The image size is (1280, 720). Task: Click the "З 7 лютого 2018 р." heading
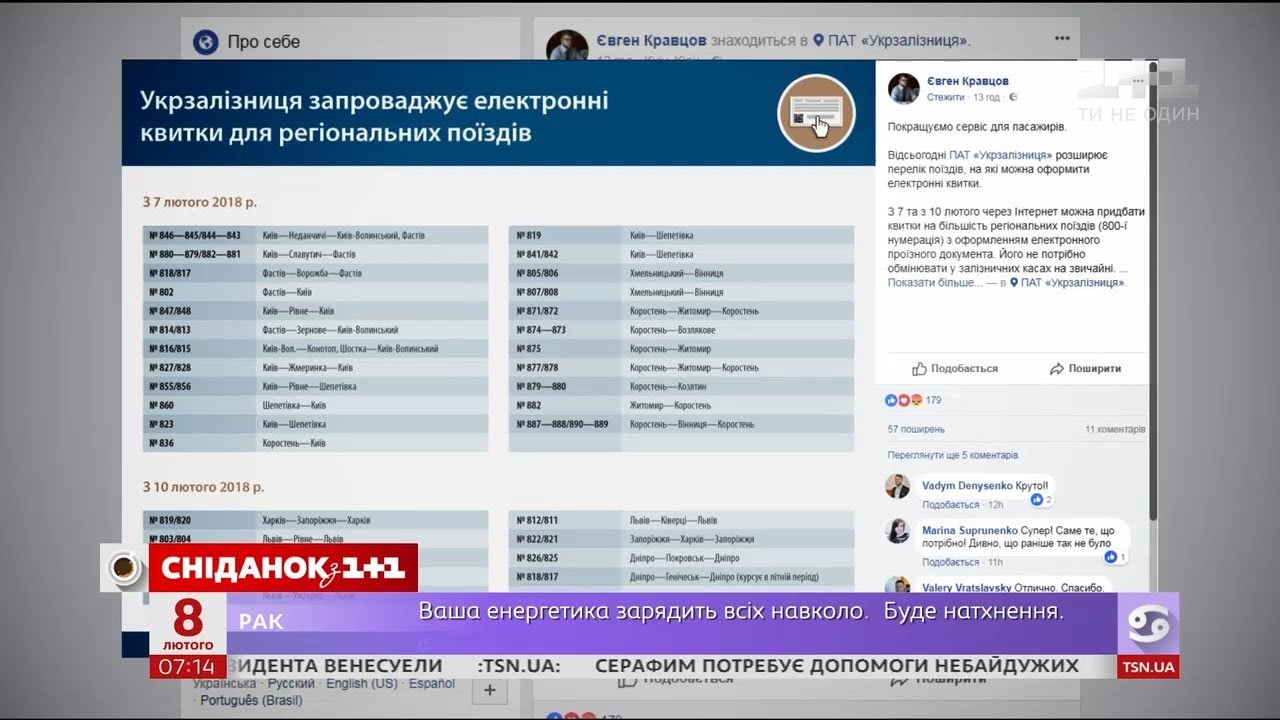pos(199,202)
